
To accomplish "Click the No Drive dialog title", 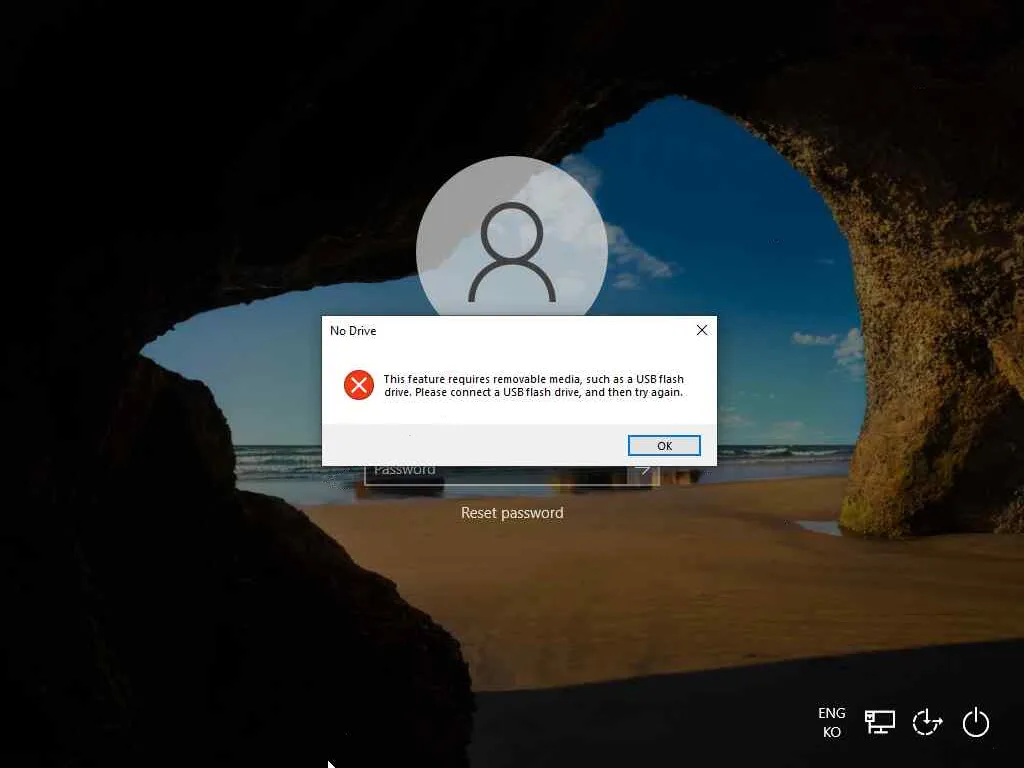I will point(353,331).
